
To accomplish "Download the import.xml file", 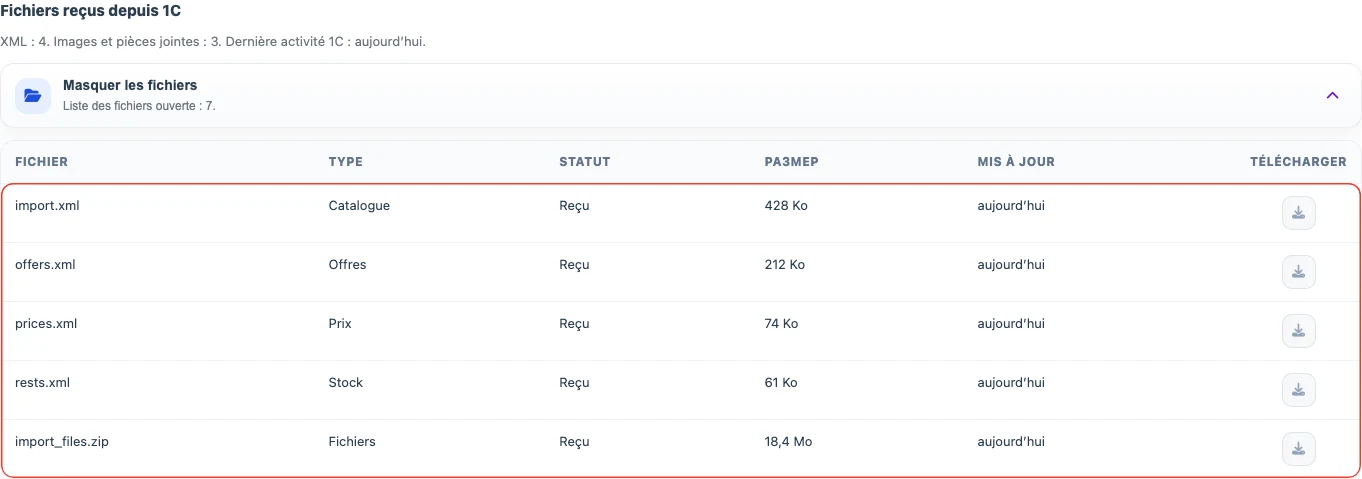I will [1298, 213].
